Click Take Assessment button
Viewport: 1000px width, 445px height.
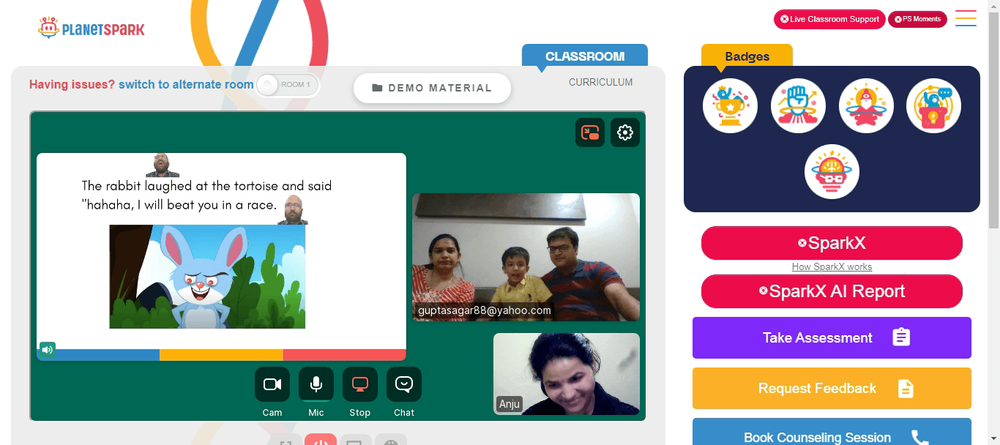pyautogui.click(x=832, y=338)
